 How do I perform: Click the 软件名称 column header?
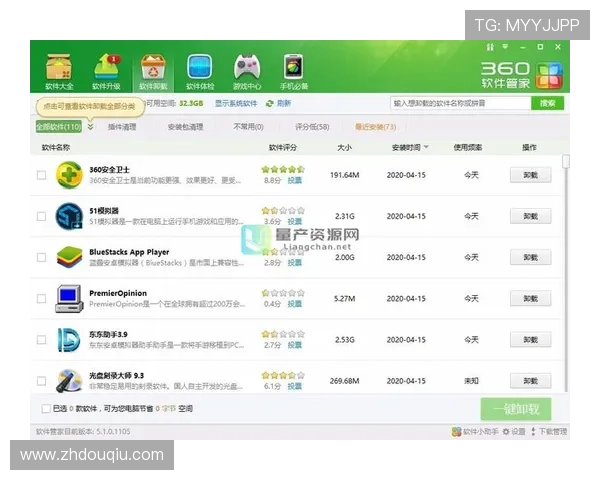56,147
